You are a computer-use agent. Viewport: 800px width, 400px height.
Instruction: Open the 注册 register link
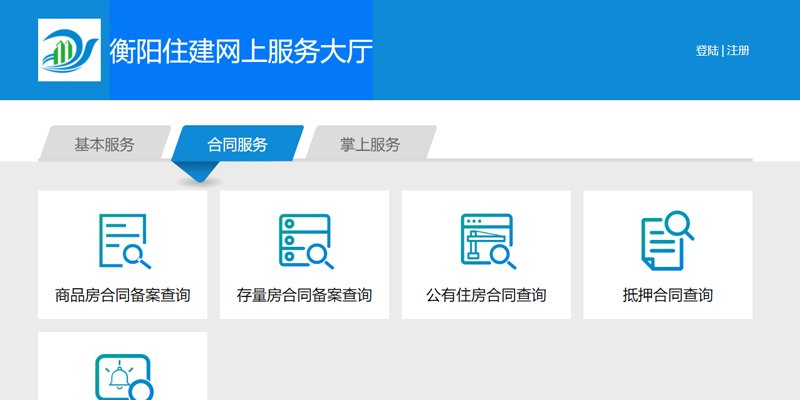point(738,51)
